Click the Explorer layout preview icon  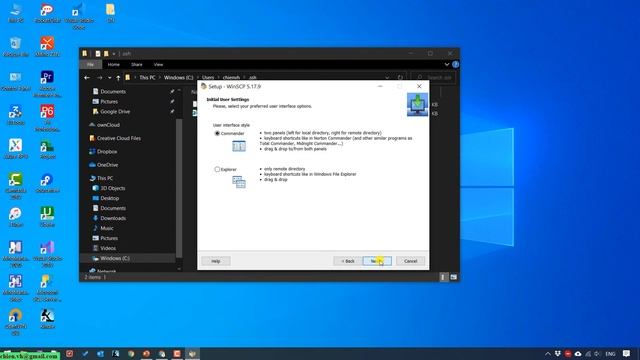coord(239,182)
